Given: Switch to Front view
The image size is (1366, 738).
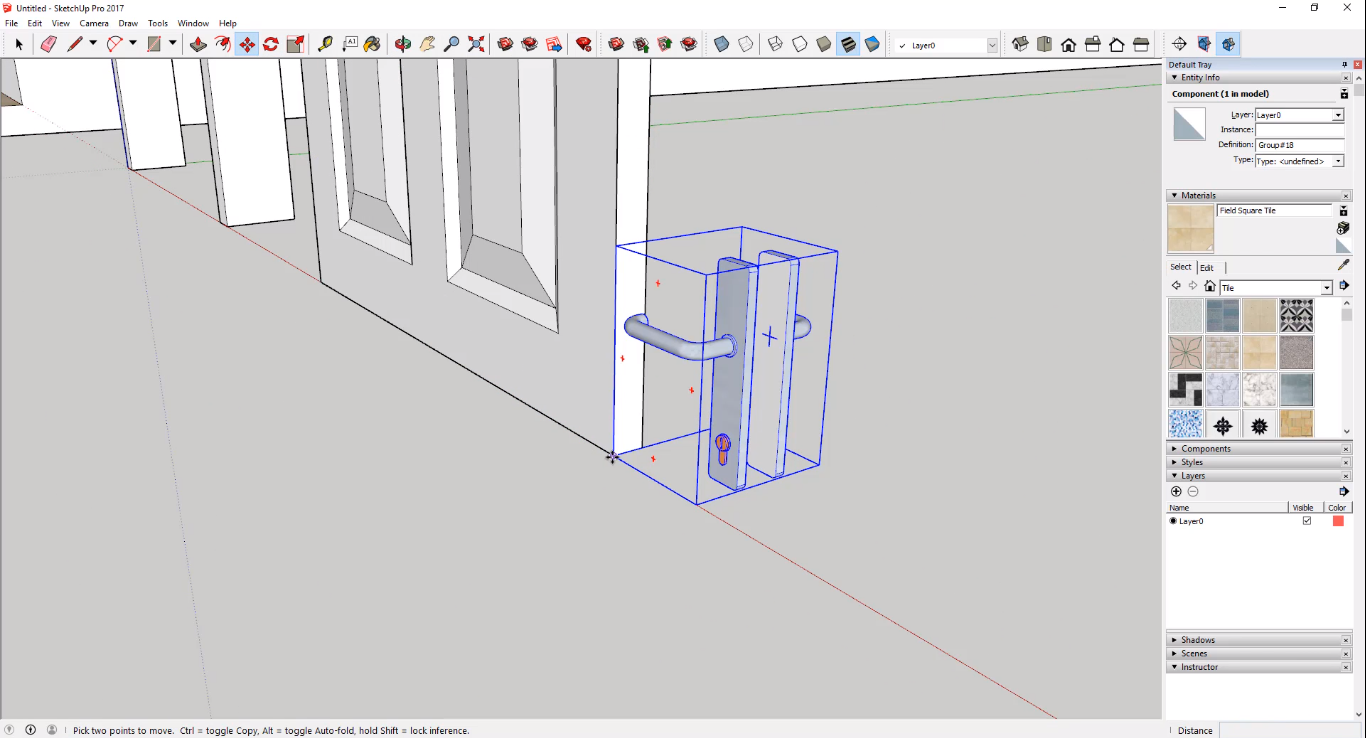Looking at the screenshot, I should click(x=1068, y=44).
